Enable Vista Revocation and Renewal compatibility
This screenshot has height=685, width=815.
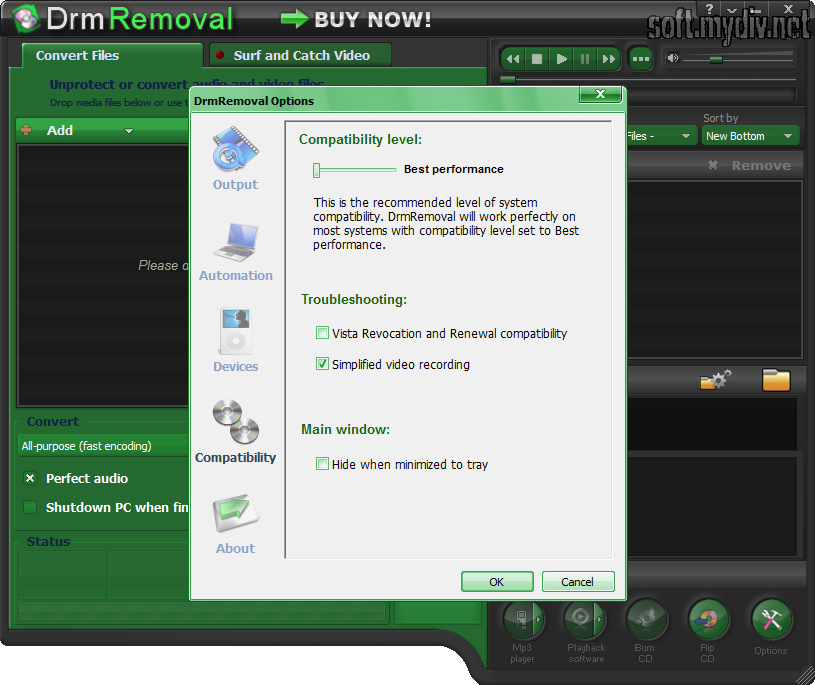[322, 333]
